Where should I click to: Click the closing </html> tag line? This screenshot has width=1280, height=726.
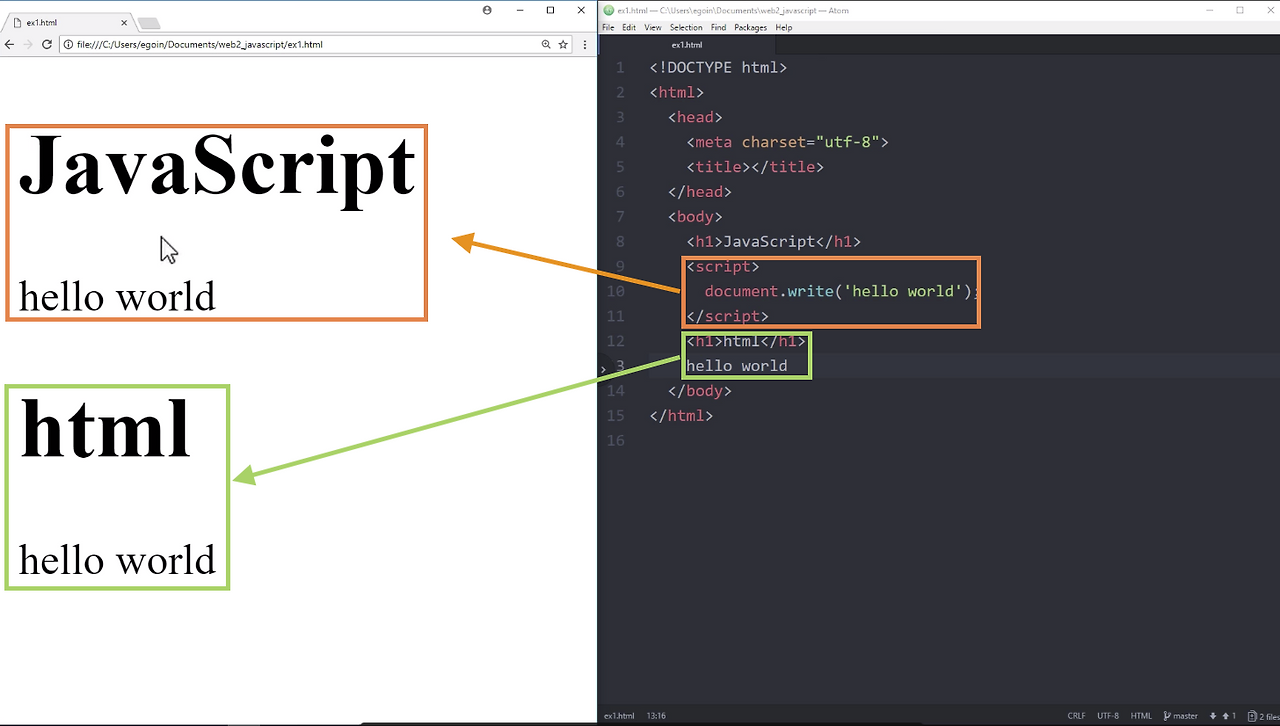point(680,416)
